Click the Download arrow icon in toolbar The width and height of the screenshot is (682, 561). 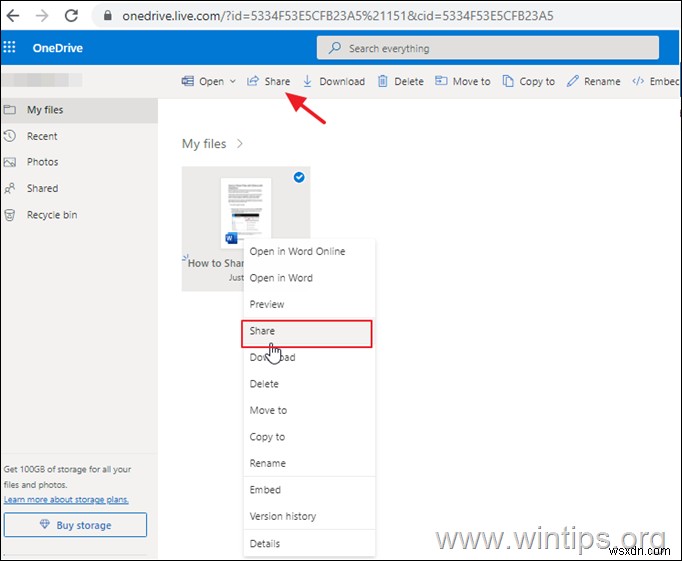click(307, 81)
